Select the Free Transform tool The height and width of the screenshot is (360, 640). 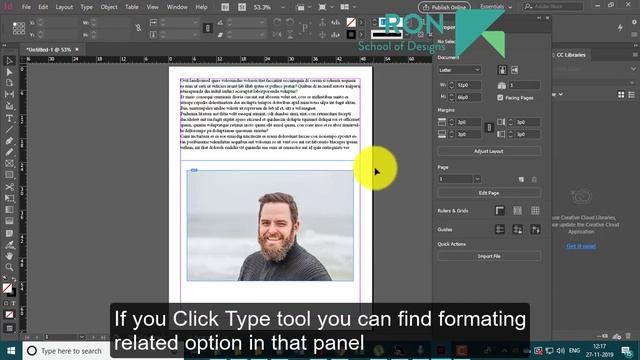tap(9, 198)
